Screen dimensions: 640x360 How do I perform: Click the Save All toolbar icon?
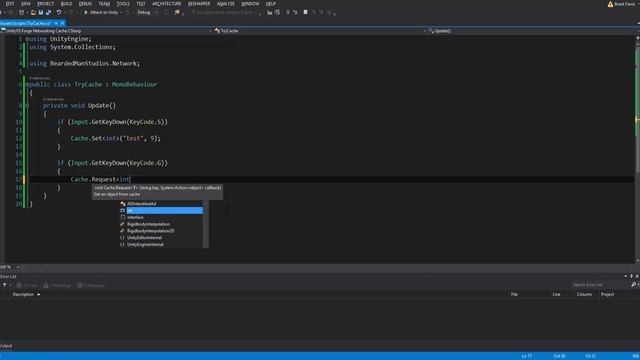coord(48,13)
